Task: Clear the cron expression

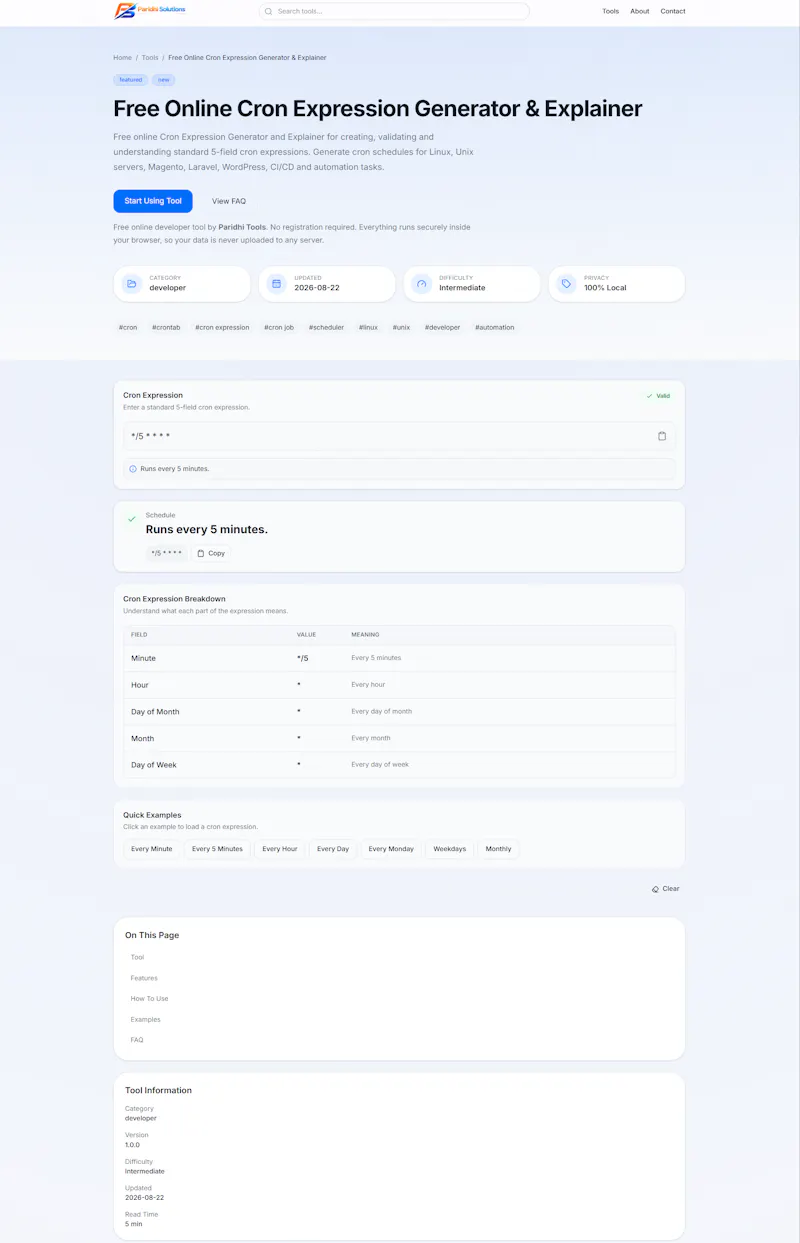Action: [x=666, y=889]
